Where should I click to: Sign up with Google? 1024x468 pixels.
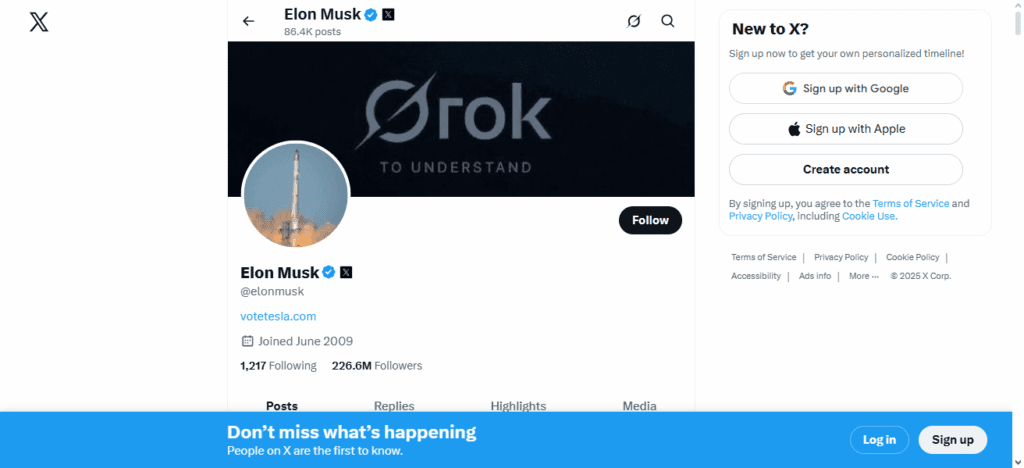(845, 88)
